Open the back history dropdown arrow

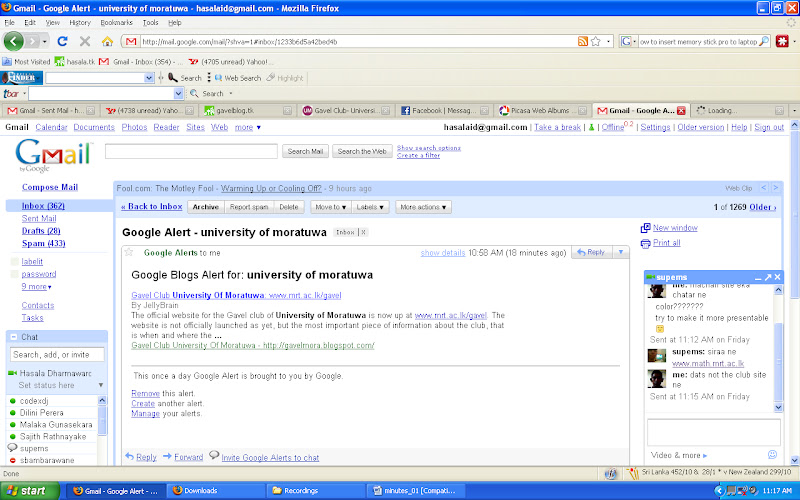click(x=45, y=41)
